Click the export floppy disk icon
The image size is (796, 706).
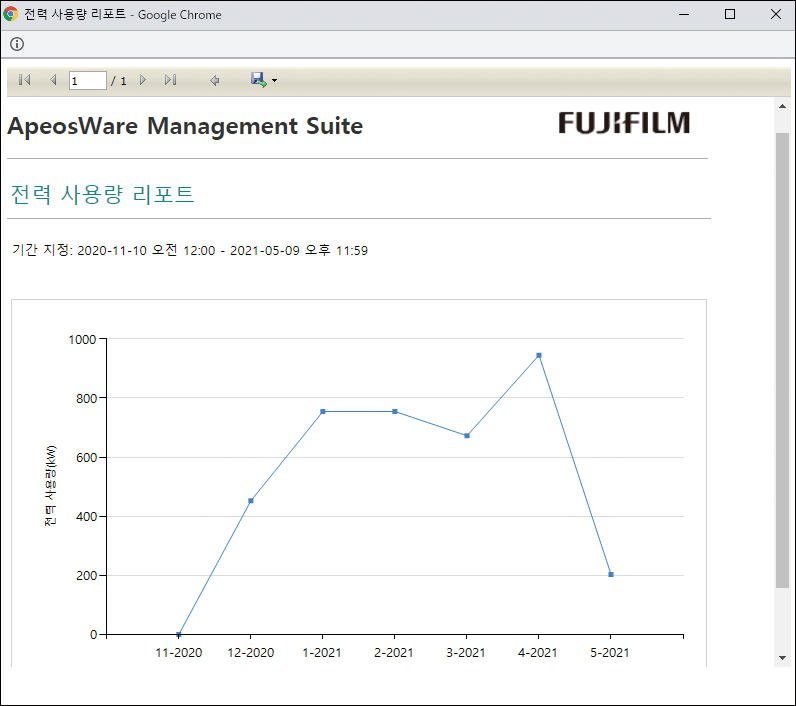coord(258,79)
